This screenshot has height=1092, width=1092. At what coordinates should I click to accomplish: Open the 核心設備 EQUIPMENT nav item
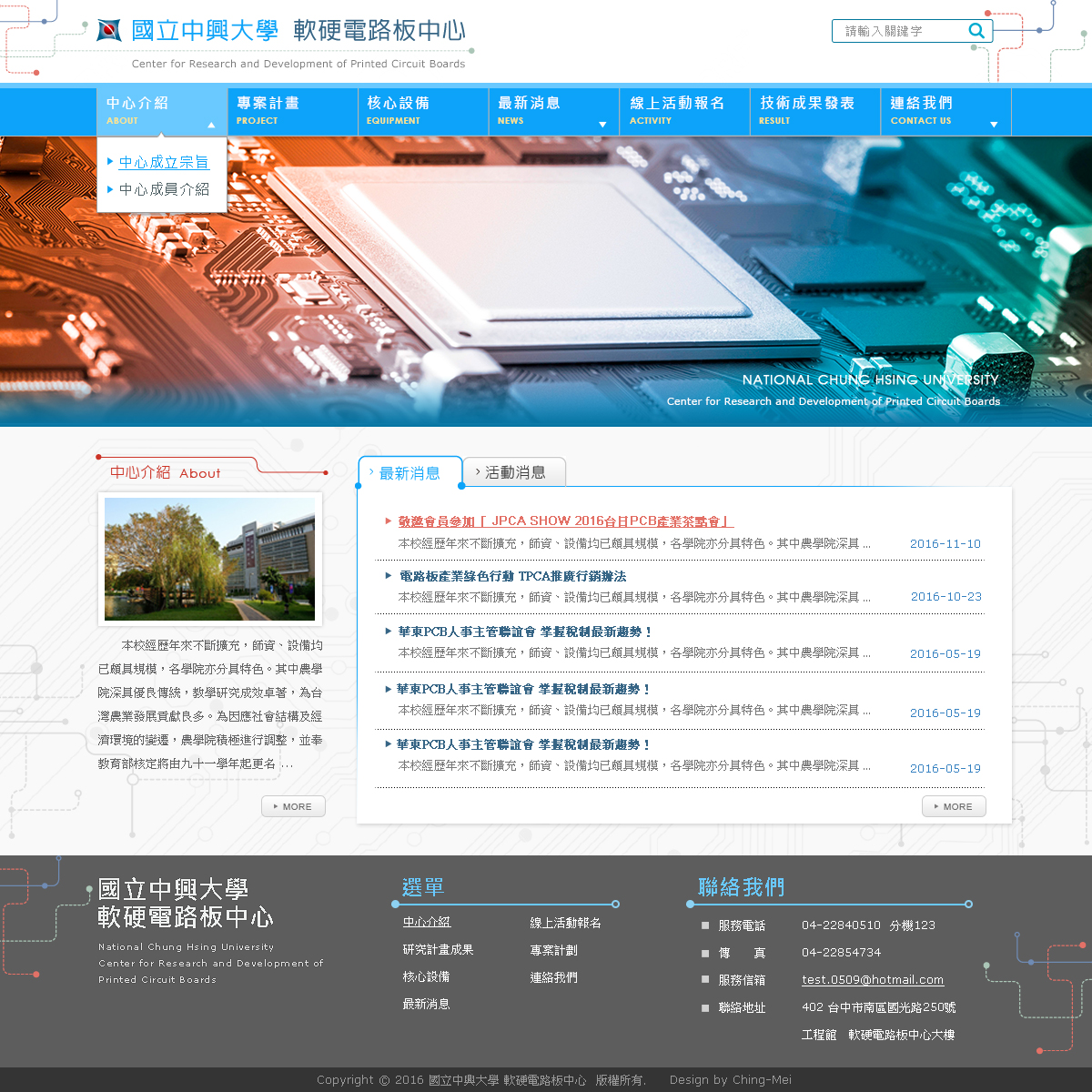click(421, 111)
